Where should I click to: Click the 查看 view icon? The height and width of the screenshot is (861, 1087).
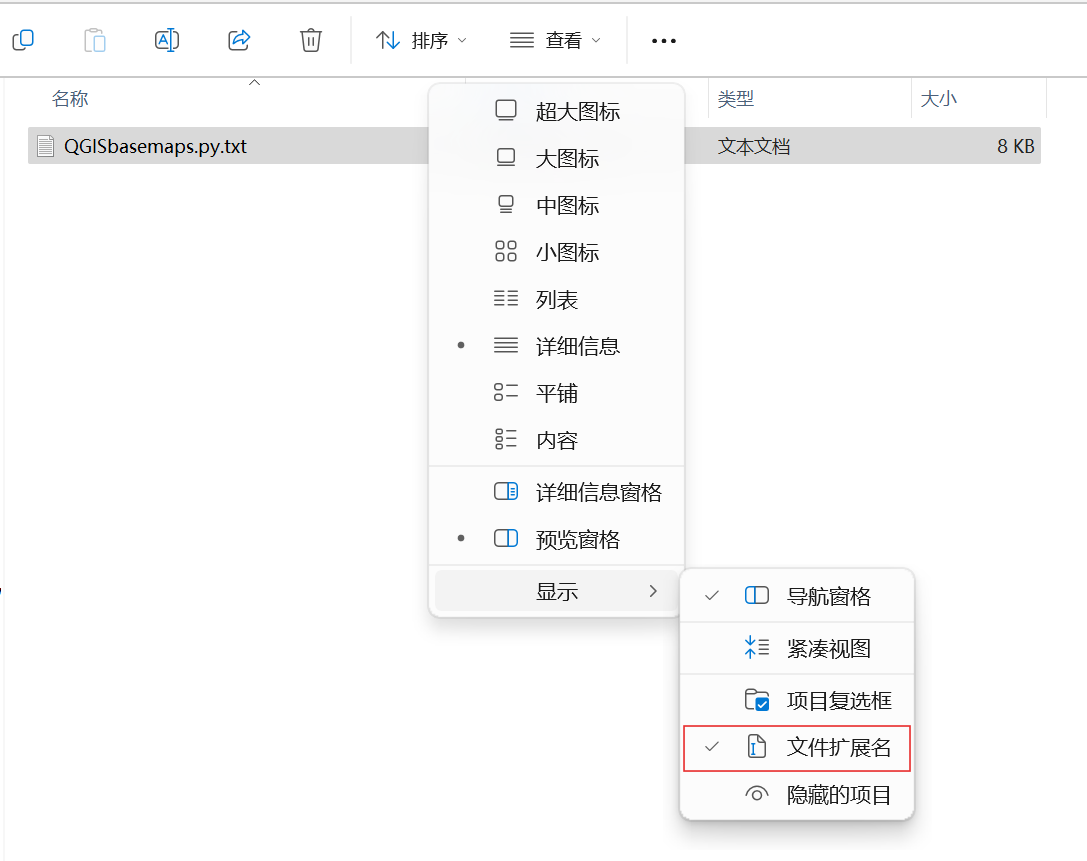coord(521,40)
